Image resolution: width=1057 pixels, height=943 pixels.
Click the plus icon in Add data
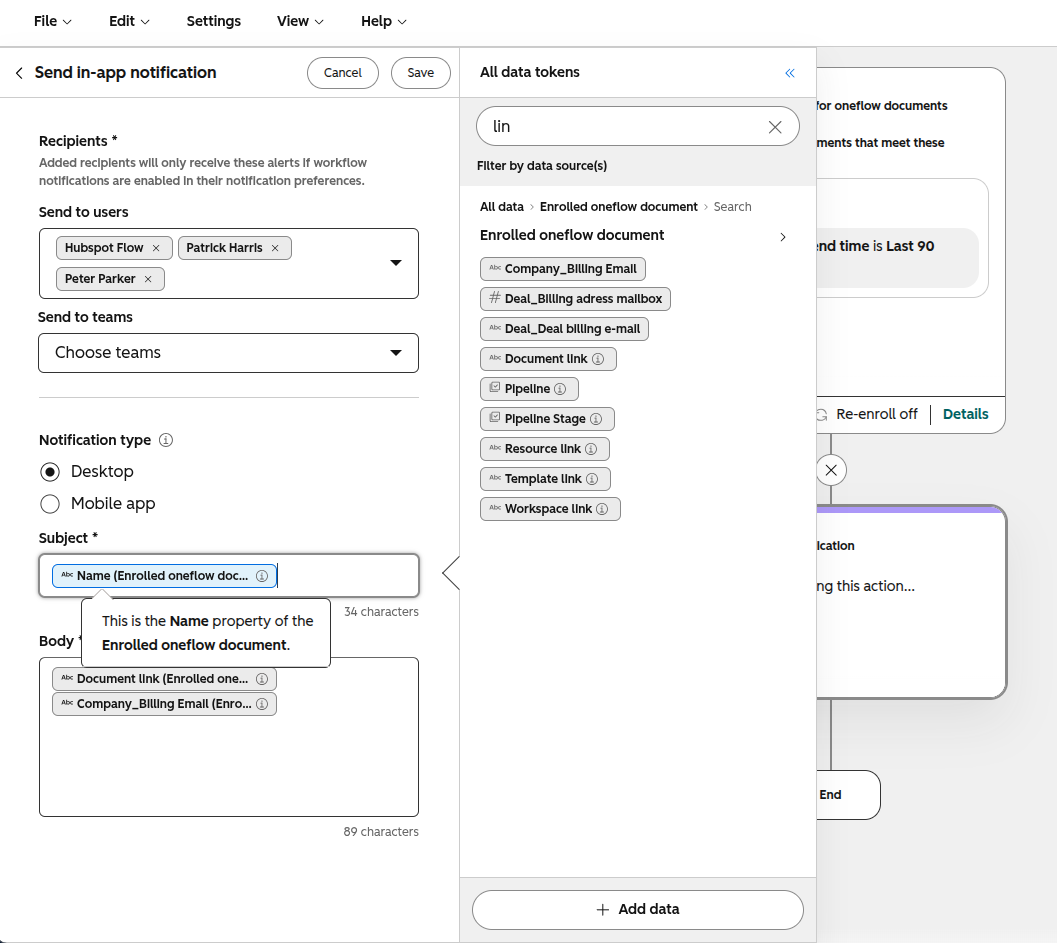coord(603,909)
